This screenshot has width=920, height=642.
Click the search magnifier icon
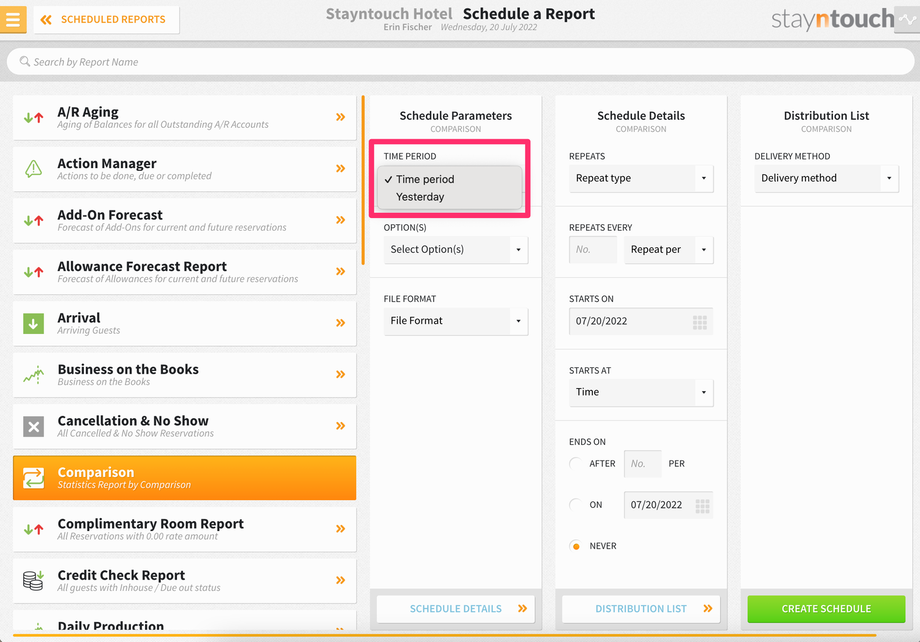click(x=25, y=61)
